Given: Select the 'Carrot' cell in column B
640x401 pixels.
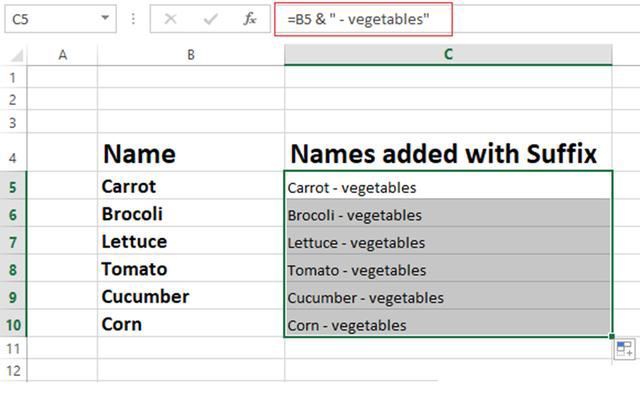Looking at the screenshot, I should [x=191, y=186].
